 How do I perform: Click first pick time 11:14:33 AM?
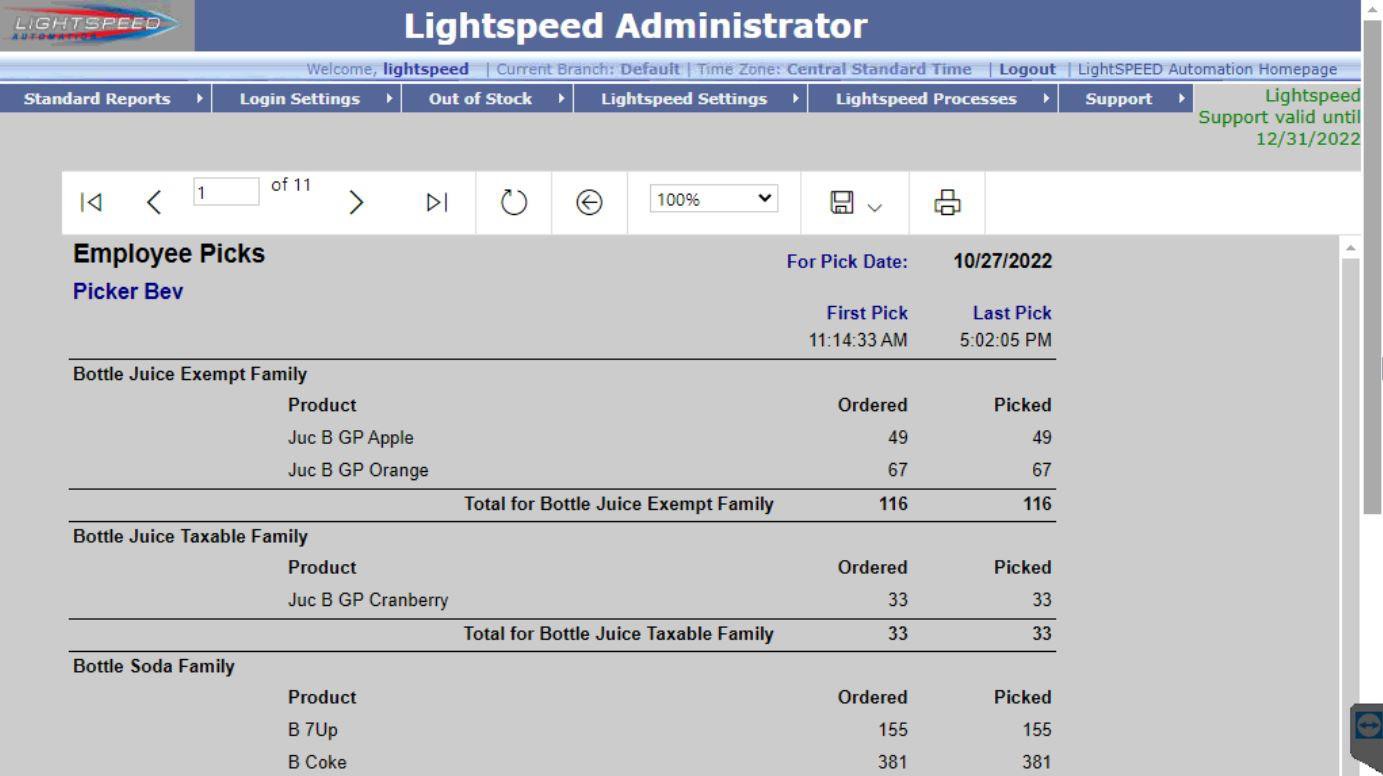858,341
